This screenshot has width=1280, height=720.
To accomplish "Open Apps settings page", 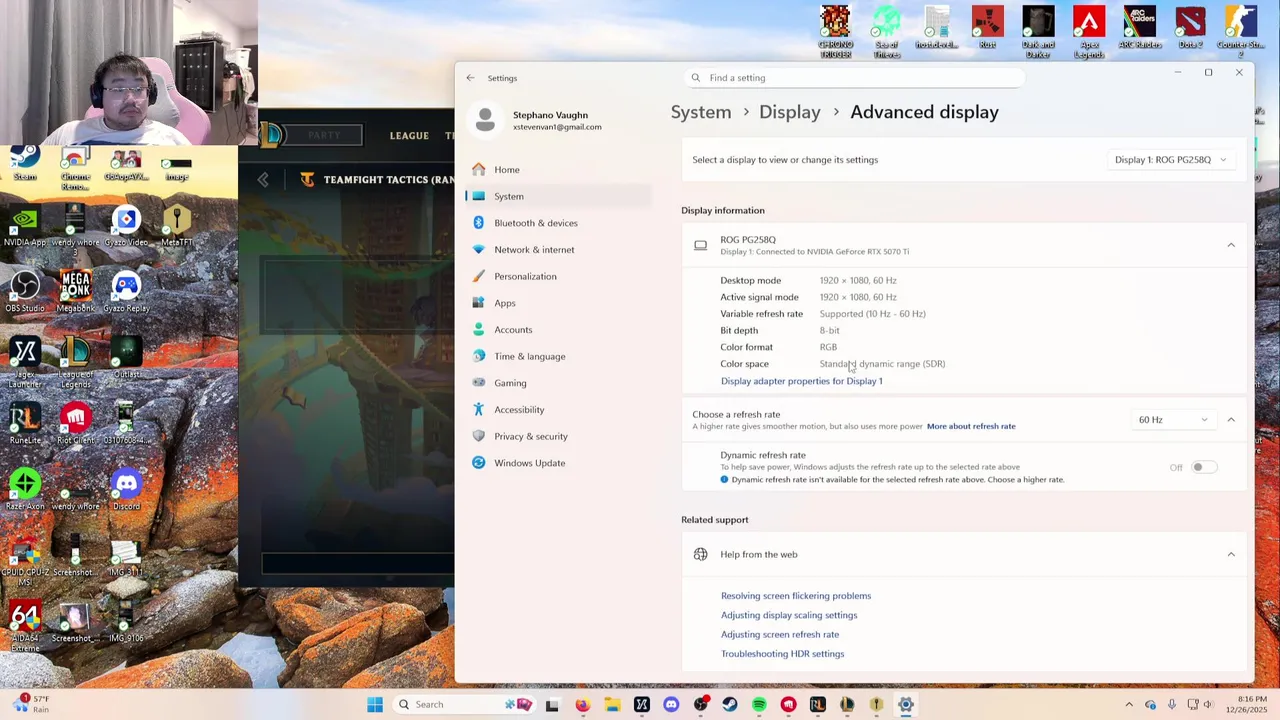I will pyautogui.click(x=558, y=303).
